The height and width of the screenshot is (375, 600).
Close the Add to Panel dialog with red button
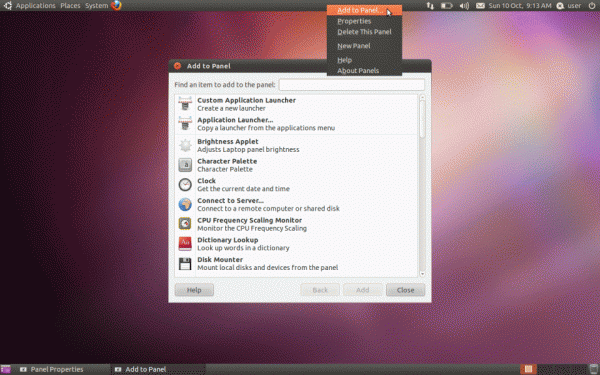tap(178, 66)
